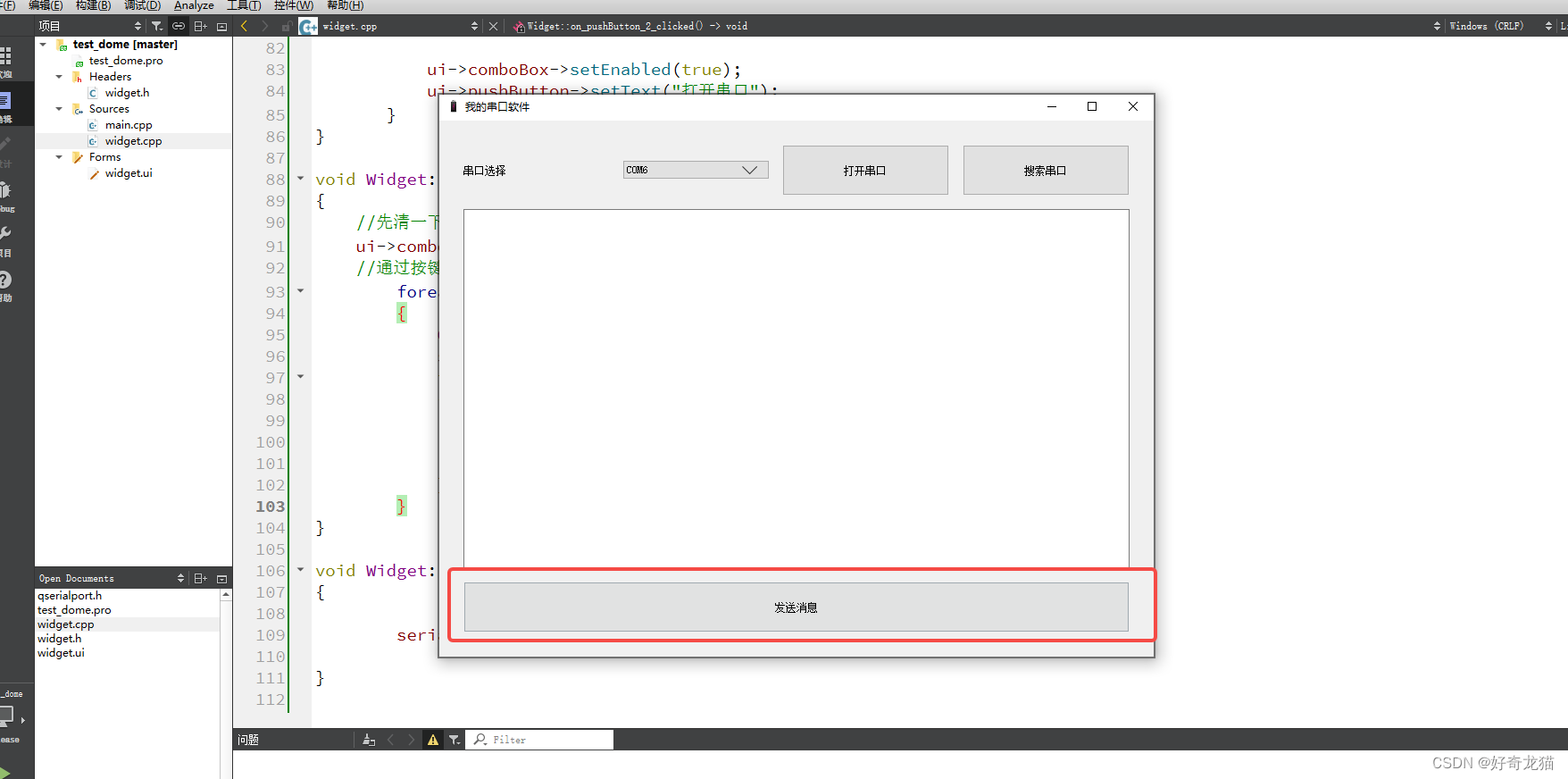Clear the issues list with broom icon
This screenshot has width=1568, height=779.
coord(369,740)
